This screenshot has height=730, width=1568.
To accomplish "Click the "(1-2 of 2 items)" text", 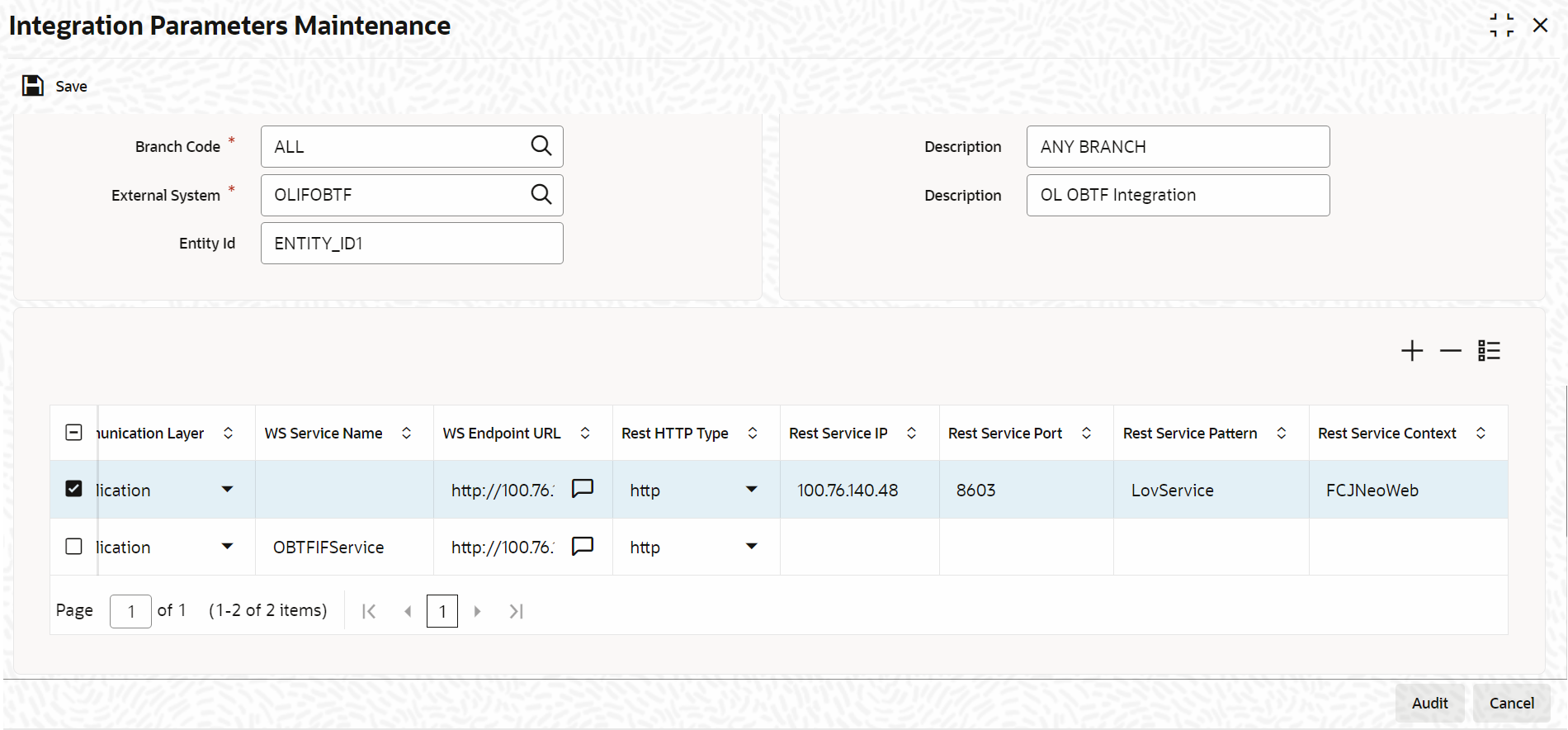I will pos(268,610).
